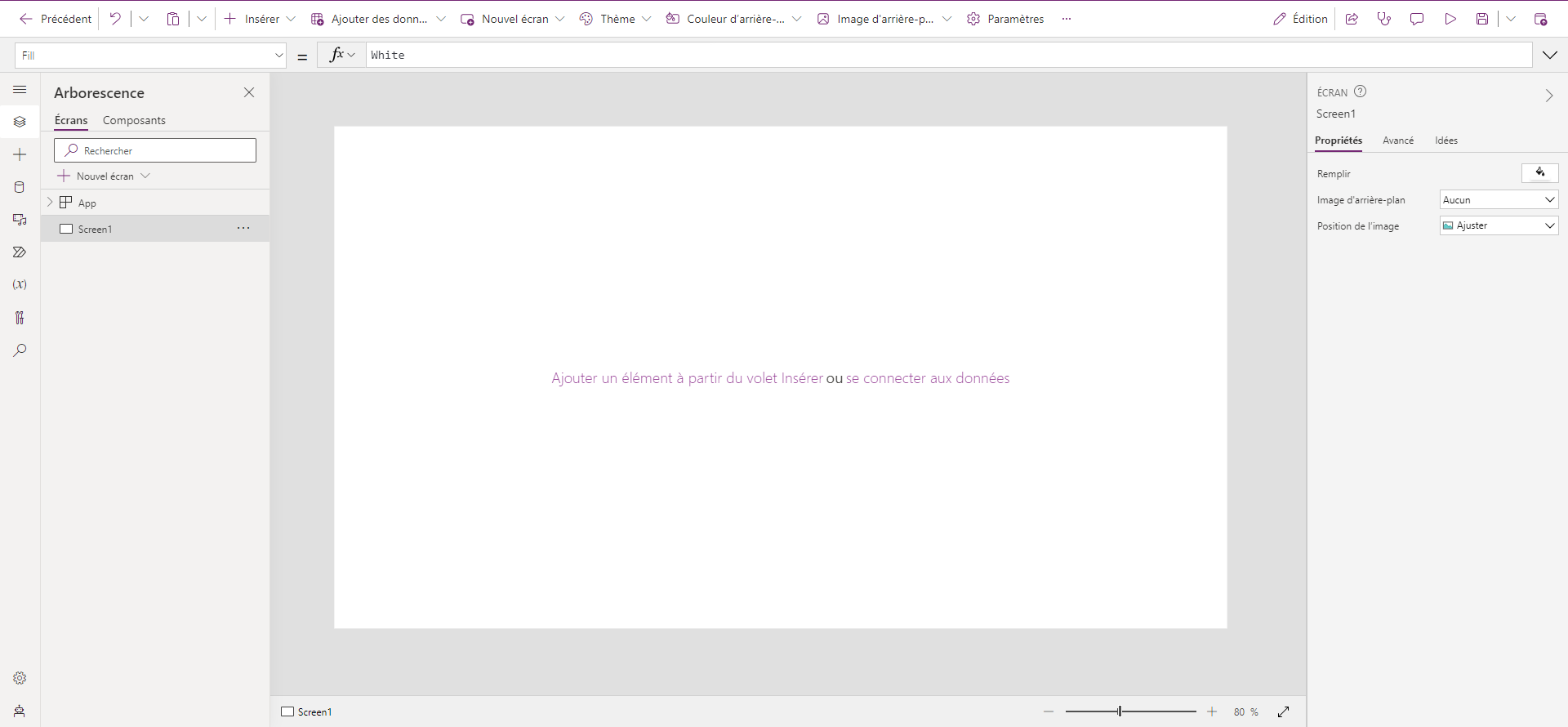Collapse the properties pane chevron

tap(1548, 96)
